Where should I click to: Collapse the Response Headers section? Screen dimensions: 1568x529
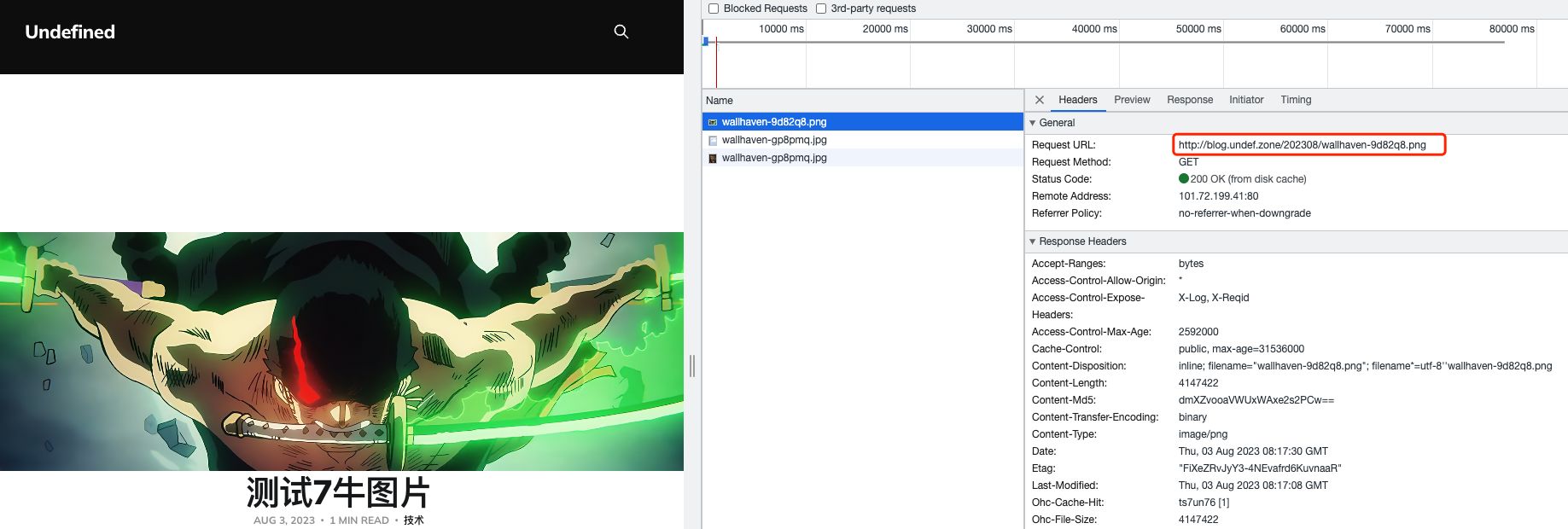click(1033, 241)
